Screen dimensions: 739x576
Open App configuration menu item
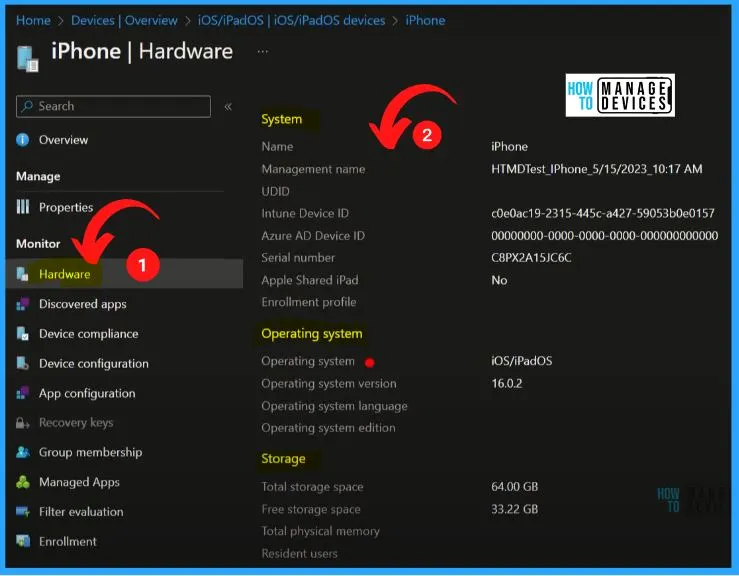[x=87, y=393]
